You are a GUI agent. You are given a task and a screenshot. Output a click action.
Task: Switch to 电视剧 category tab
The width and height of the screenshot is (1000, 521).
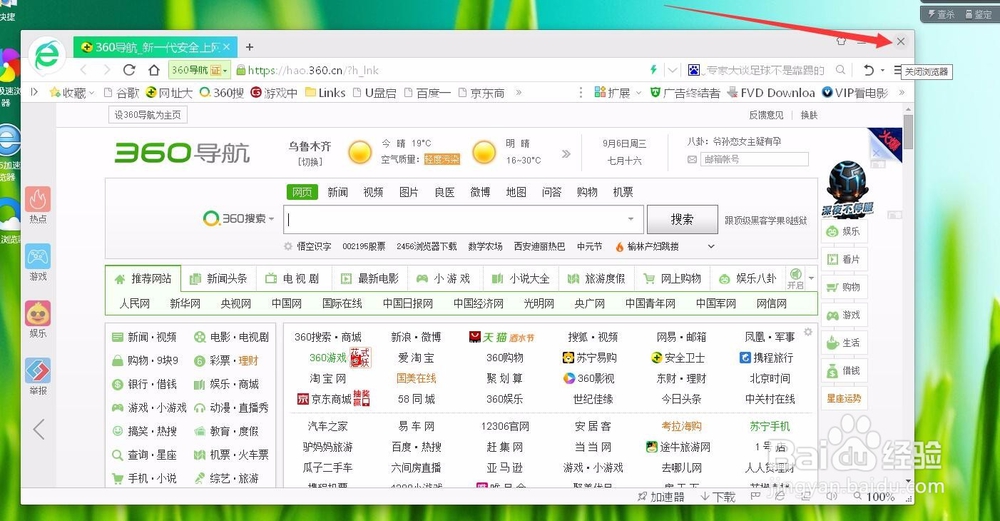coord(293,279)
